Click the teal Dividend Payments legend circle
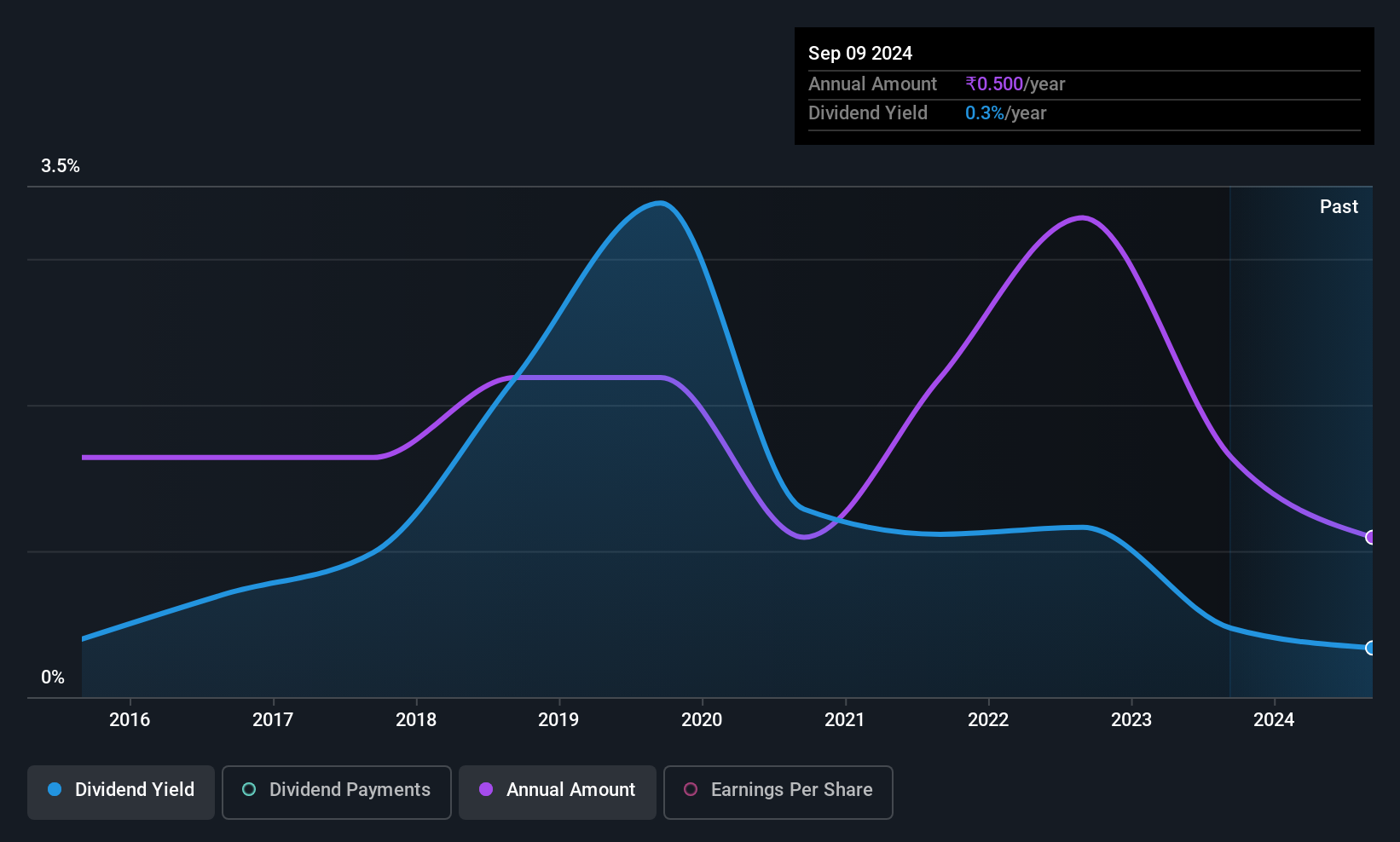 point(249,789)
